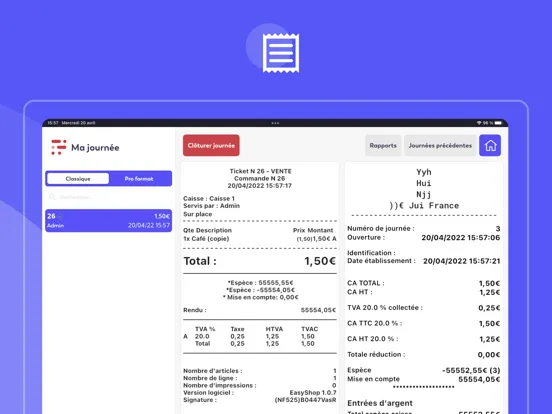Click the 'Identification :' label
The image size is (552, 414).
(371, 253)
